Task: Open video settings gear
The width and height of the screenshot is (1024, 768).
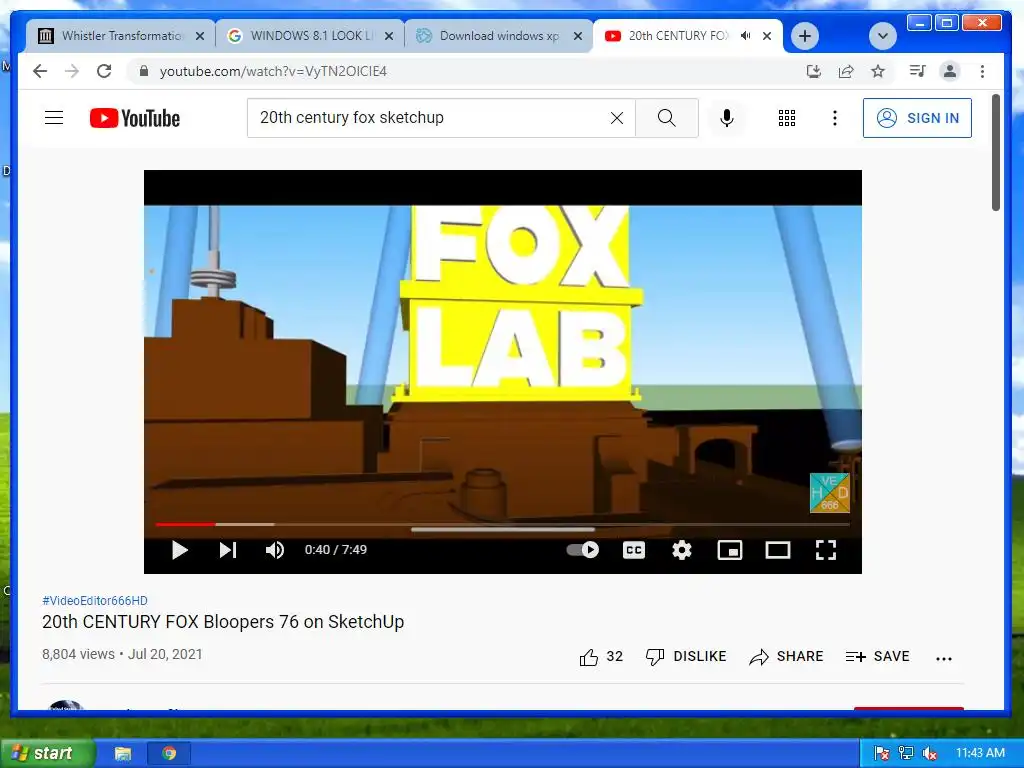Action: [682, 550]
